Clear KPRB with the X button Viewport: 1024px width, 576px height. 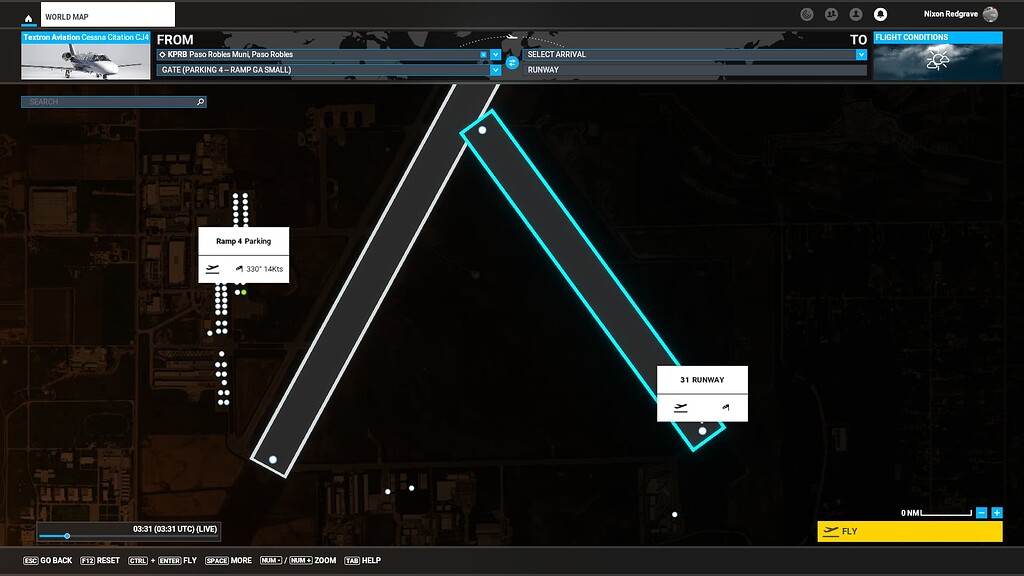[482, 53]
